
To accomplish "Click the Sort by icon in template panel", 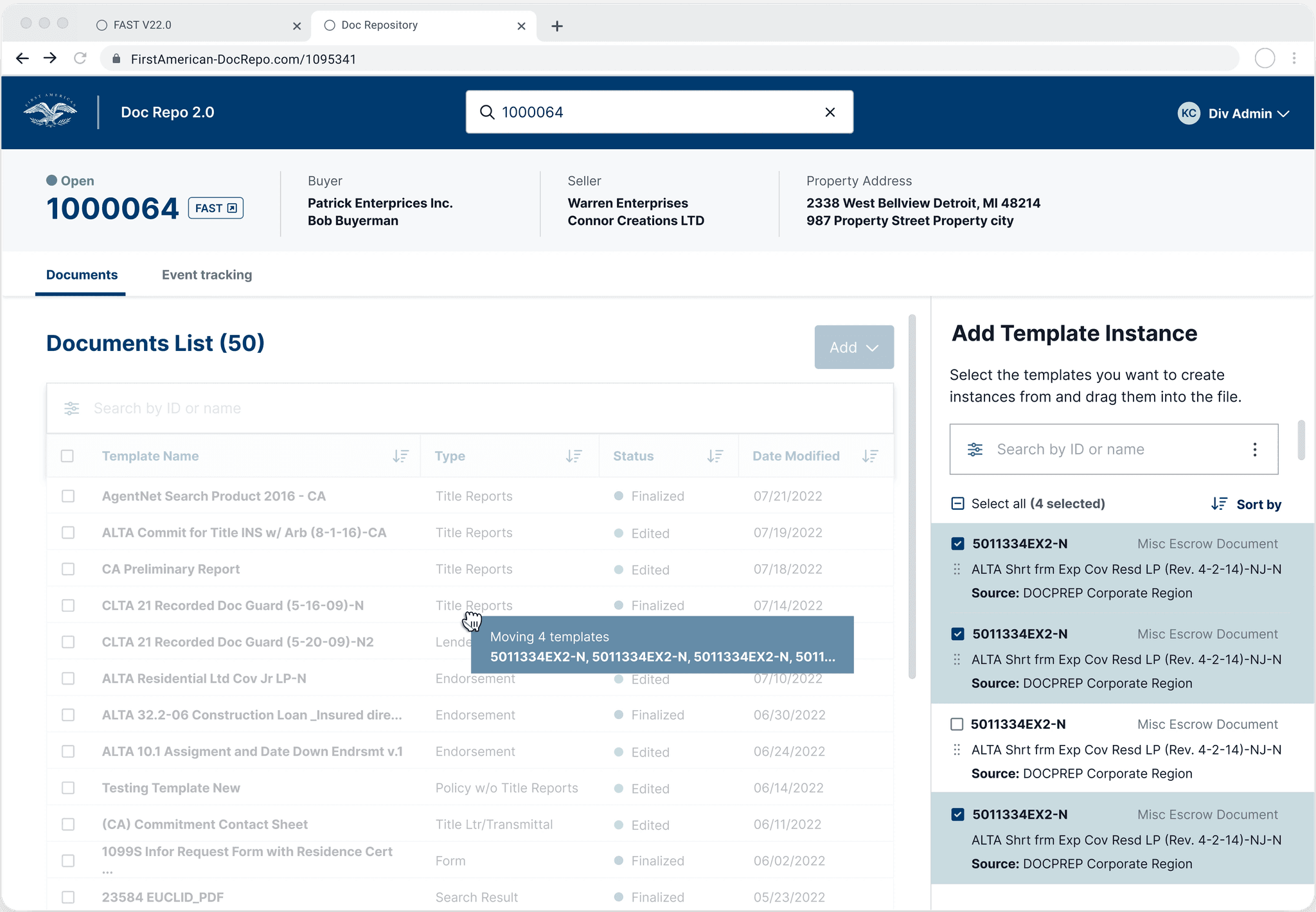I will point(1219,504).
